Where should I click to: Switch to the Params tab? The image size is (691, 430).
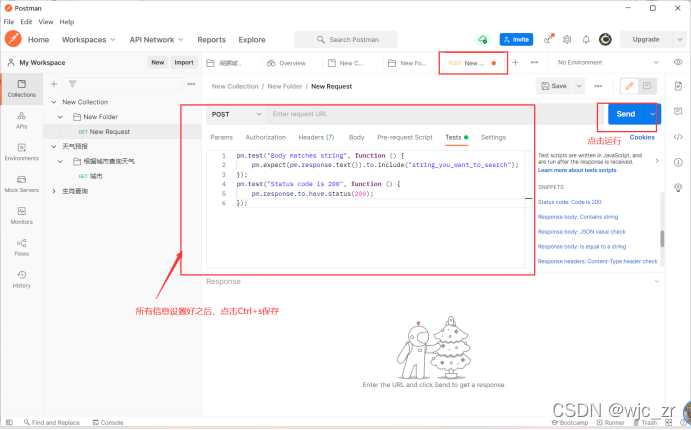tap(221, 137)
